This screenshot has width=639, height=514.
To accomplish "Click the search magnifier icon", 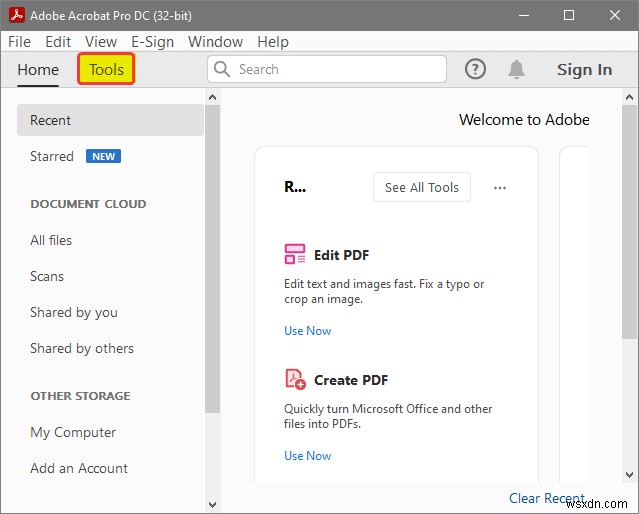I will (222, 69).
